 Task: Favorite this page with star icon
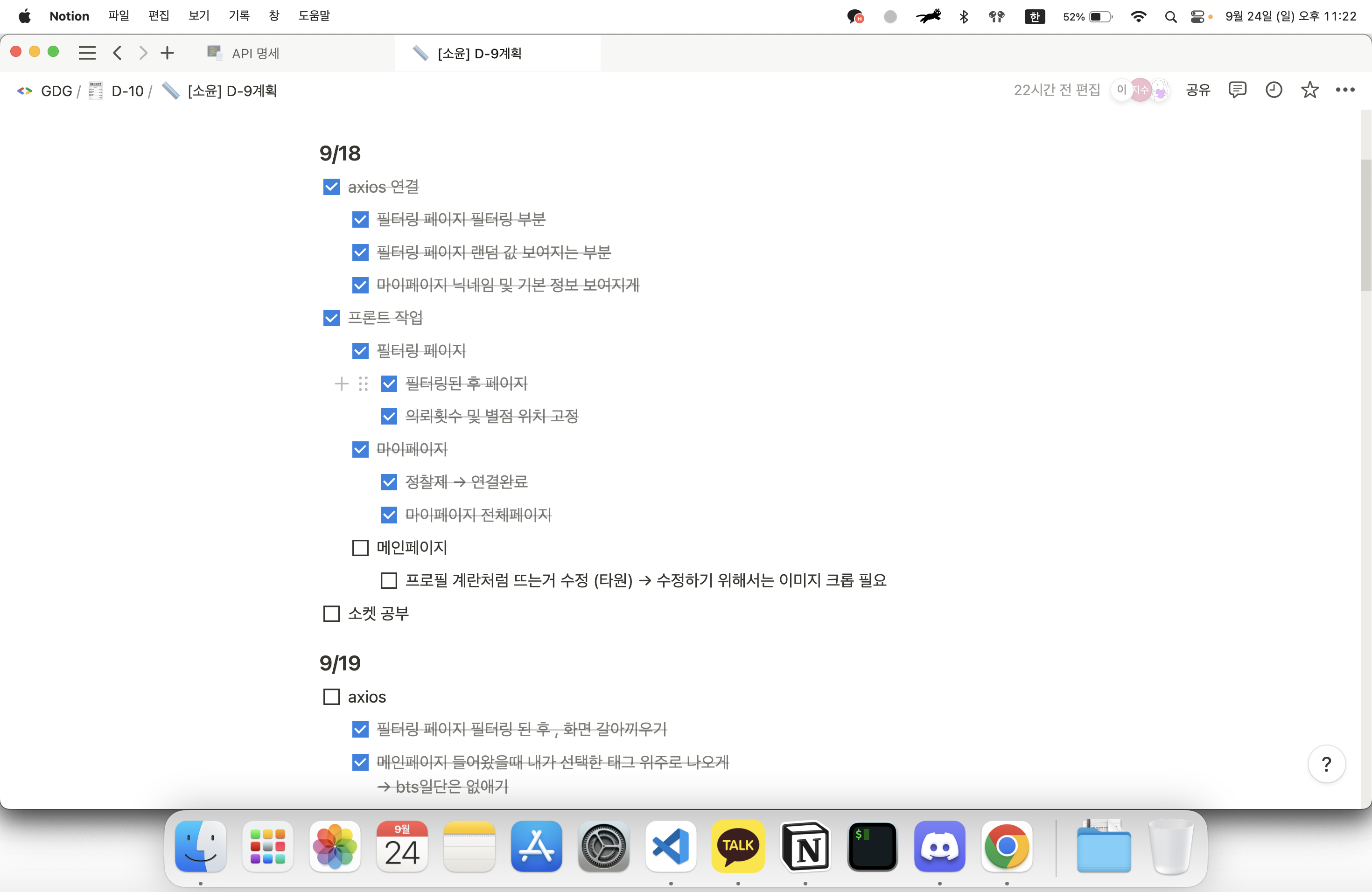pyautogui.click(x=1310, y=90)
